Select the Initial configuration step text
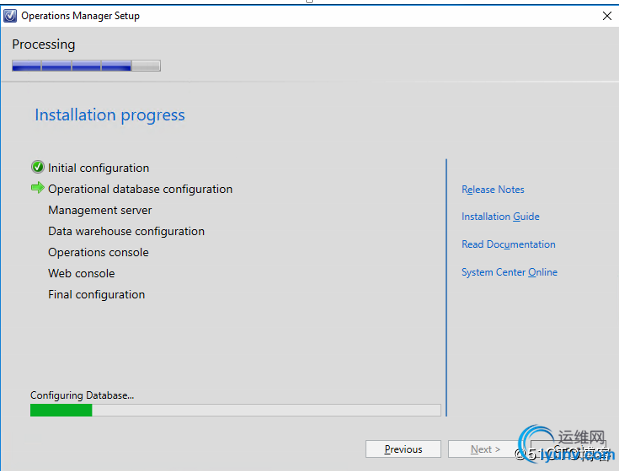This screenshot has width=621, height=471. 99,168
